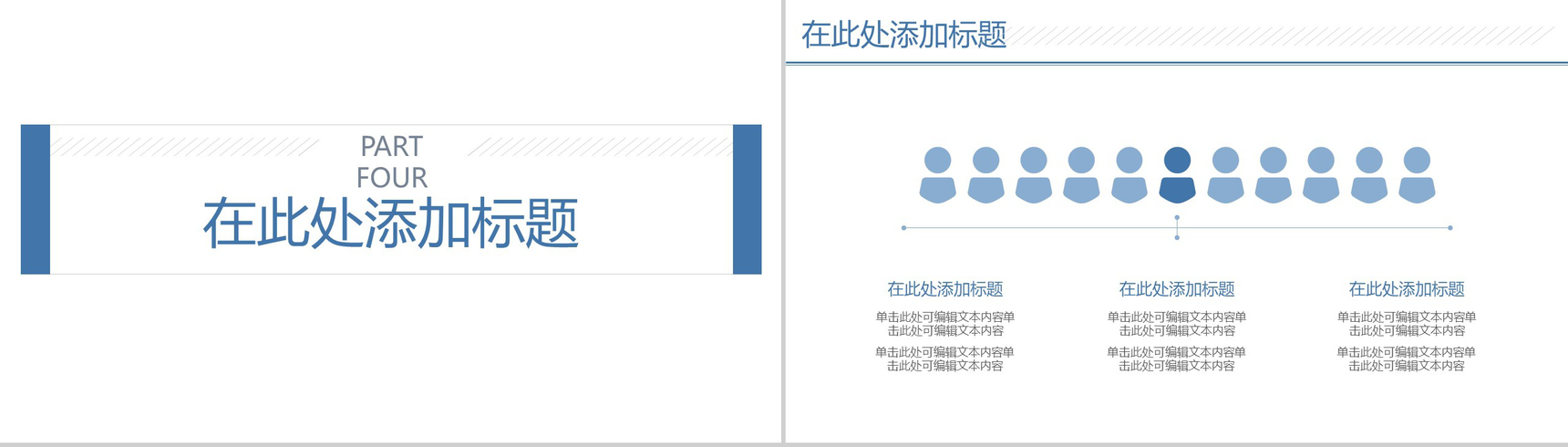Click the right column subtitle under the timeline

click(x=1407, y=289)
